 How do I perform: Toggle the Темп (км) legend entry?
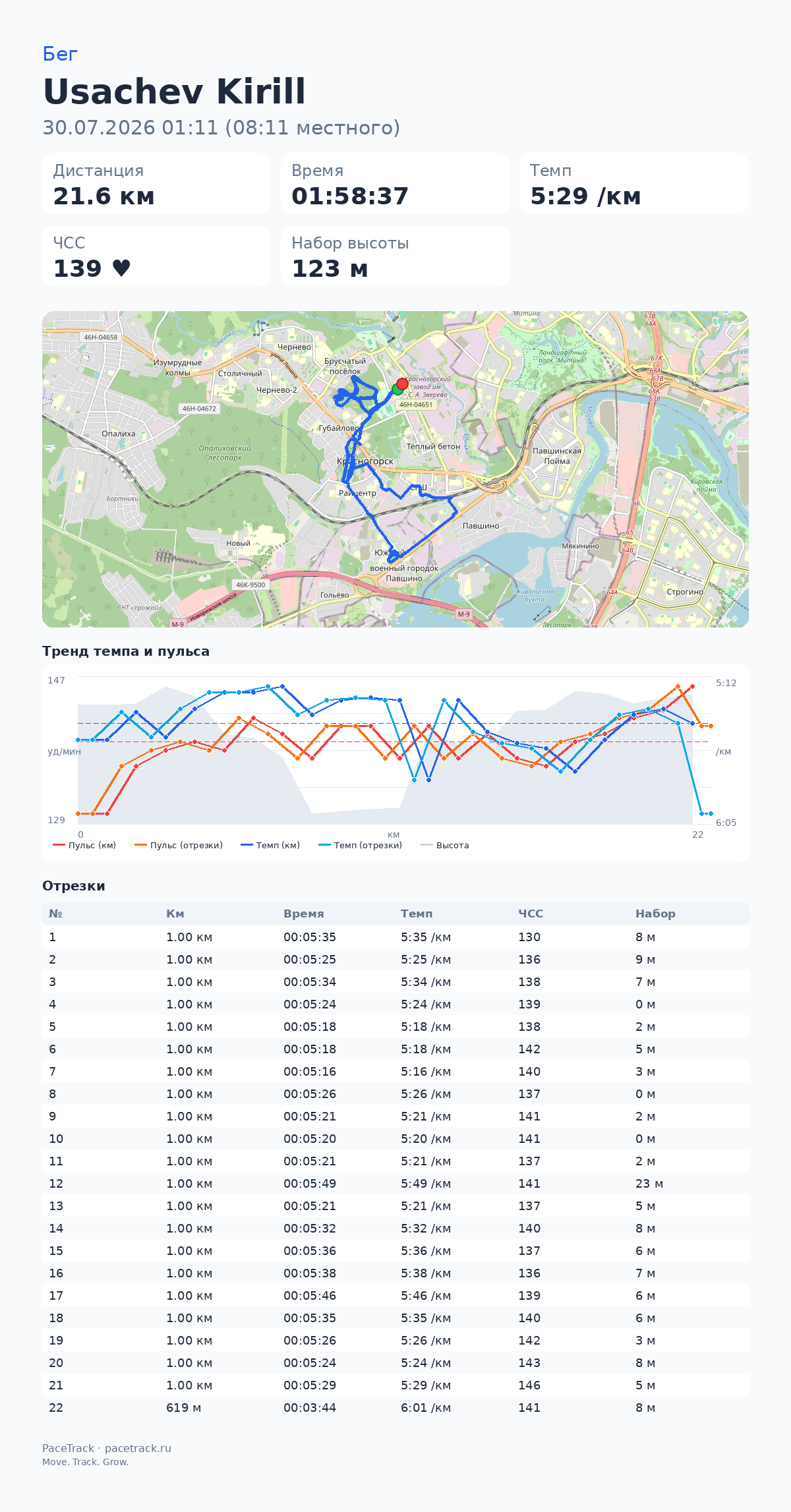270,845
